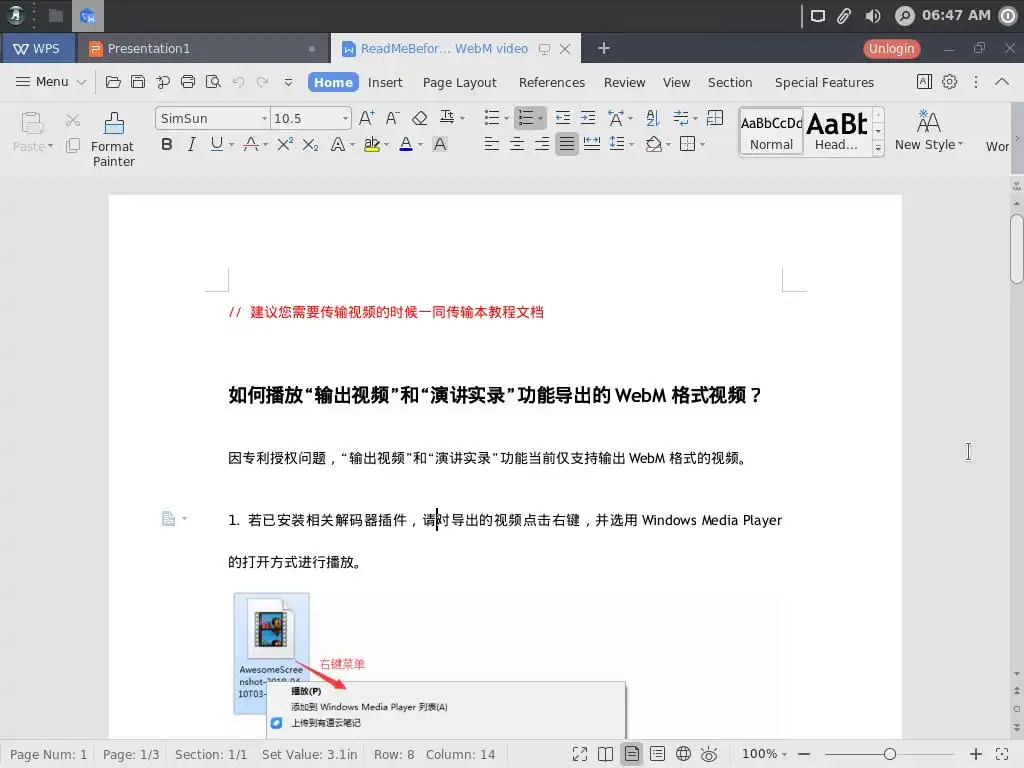Open the highlight color dropdown arrow
Viewport: 1024px width, 768px height.
coord(386,144)
